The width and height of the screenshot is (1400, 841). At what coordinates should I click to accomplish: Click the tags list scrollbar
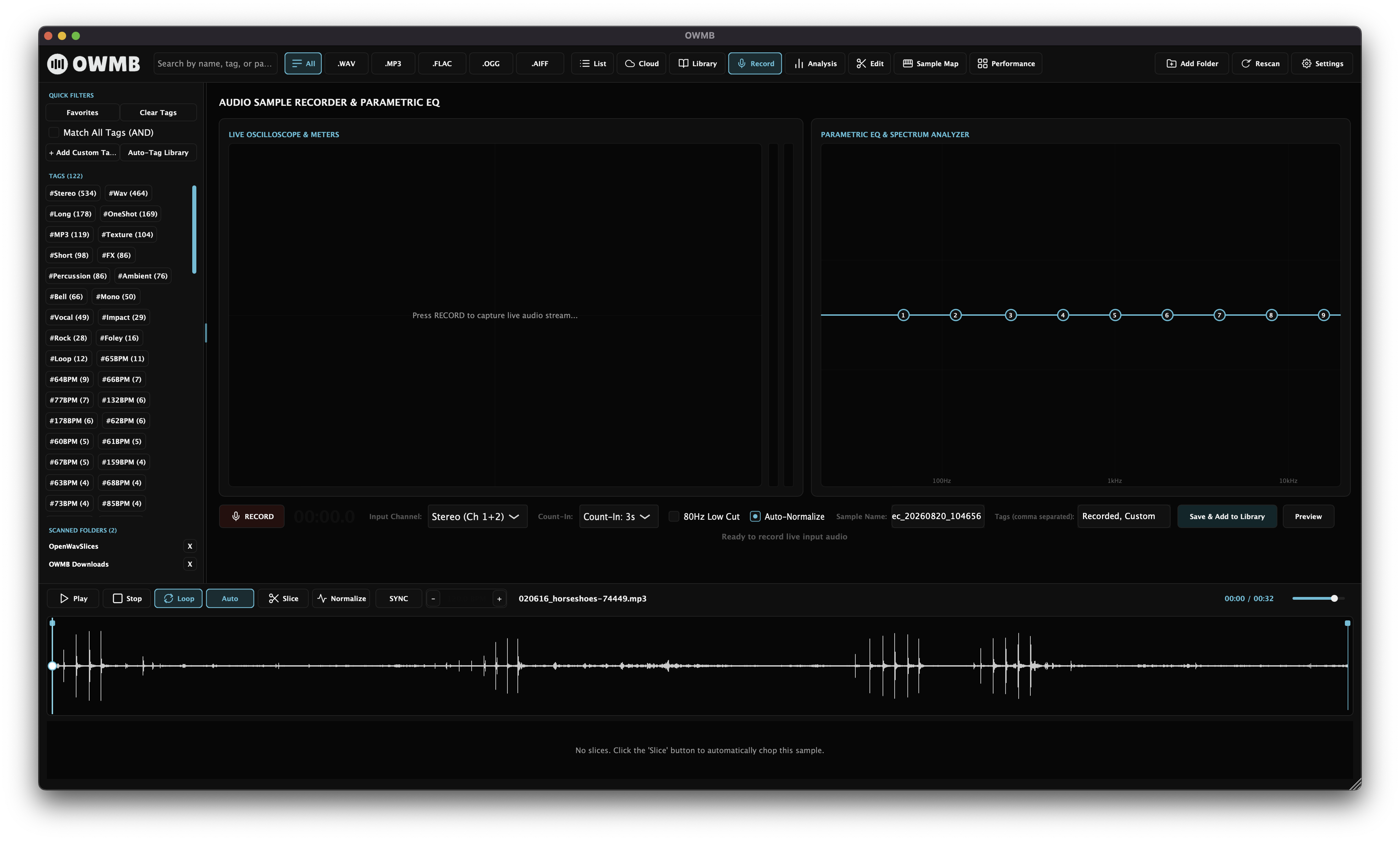click(194, 230)
